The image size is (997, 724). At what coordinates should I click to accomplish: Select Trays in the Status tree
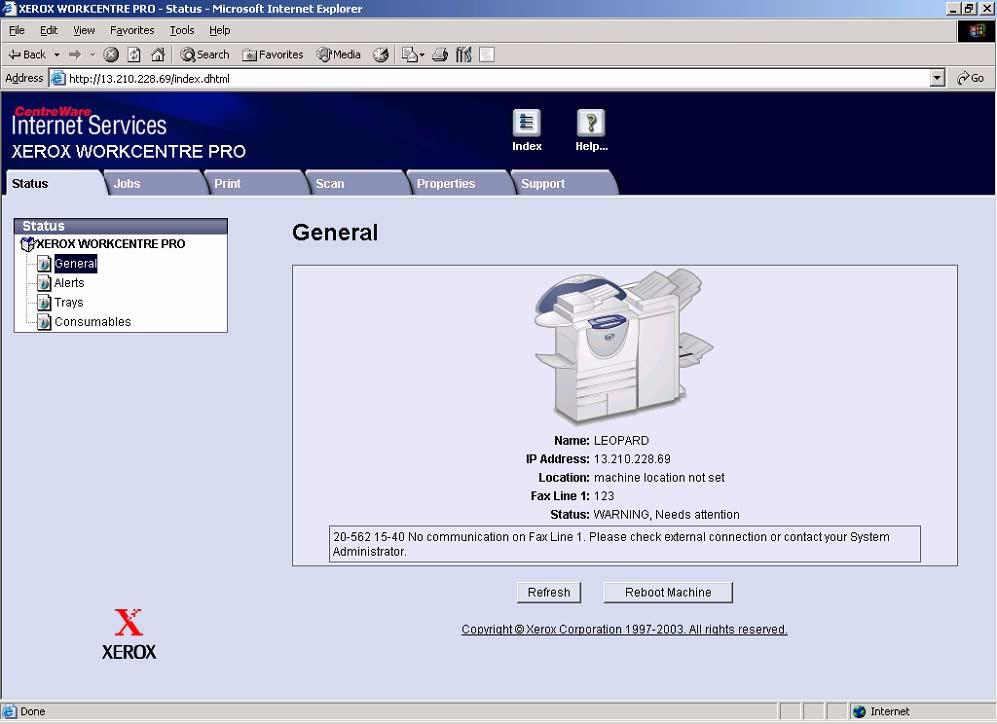click(x=69, y=303)
